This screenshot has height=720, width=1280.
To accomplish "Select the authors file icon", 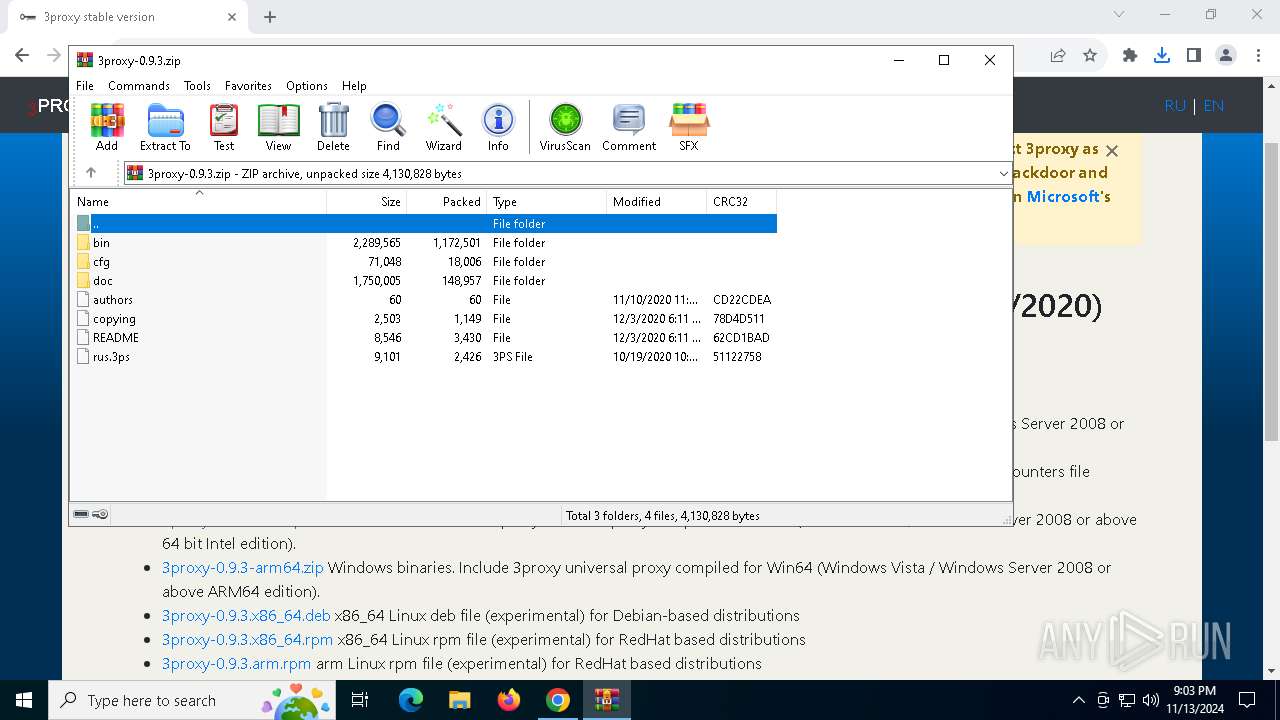I will click(84, 300).
